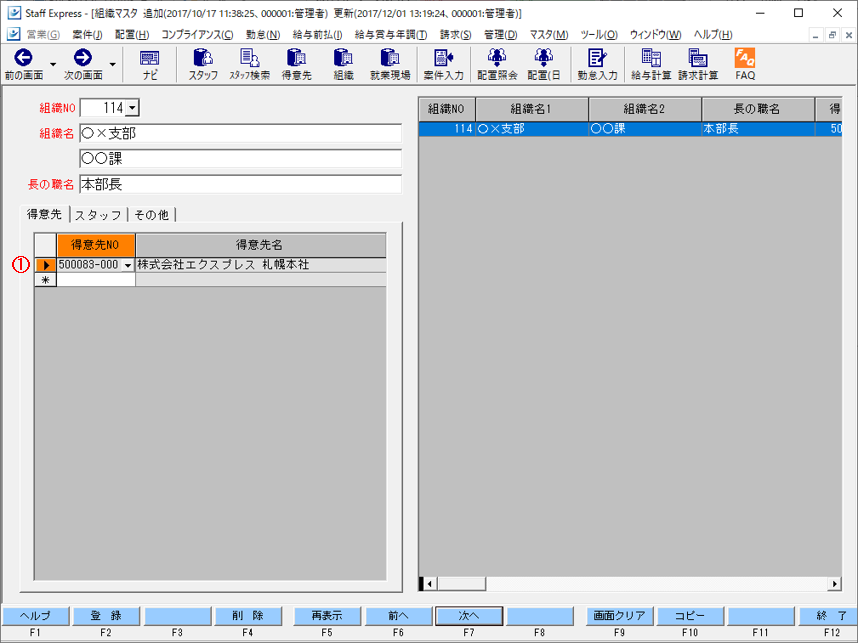
Task: Open the スタッフ master icon
Action: coord(203,64)
